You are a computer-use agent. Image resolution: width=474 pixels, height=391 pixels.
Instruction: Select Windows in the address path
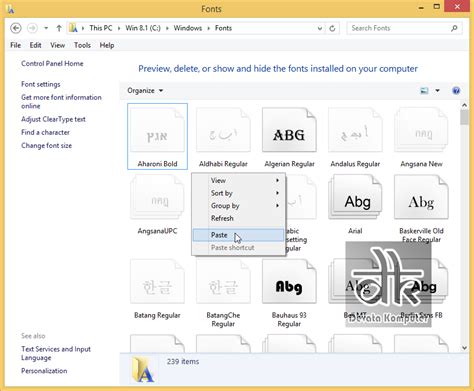click(x=188, y=28)
